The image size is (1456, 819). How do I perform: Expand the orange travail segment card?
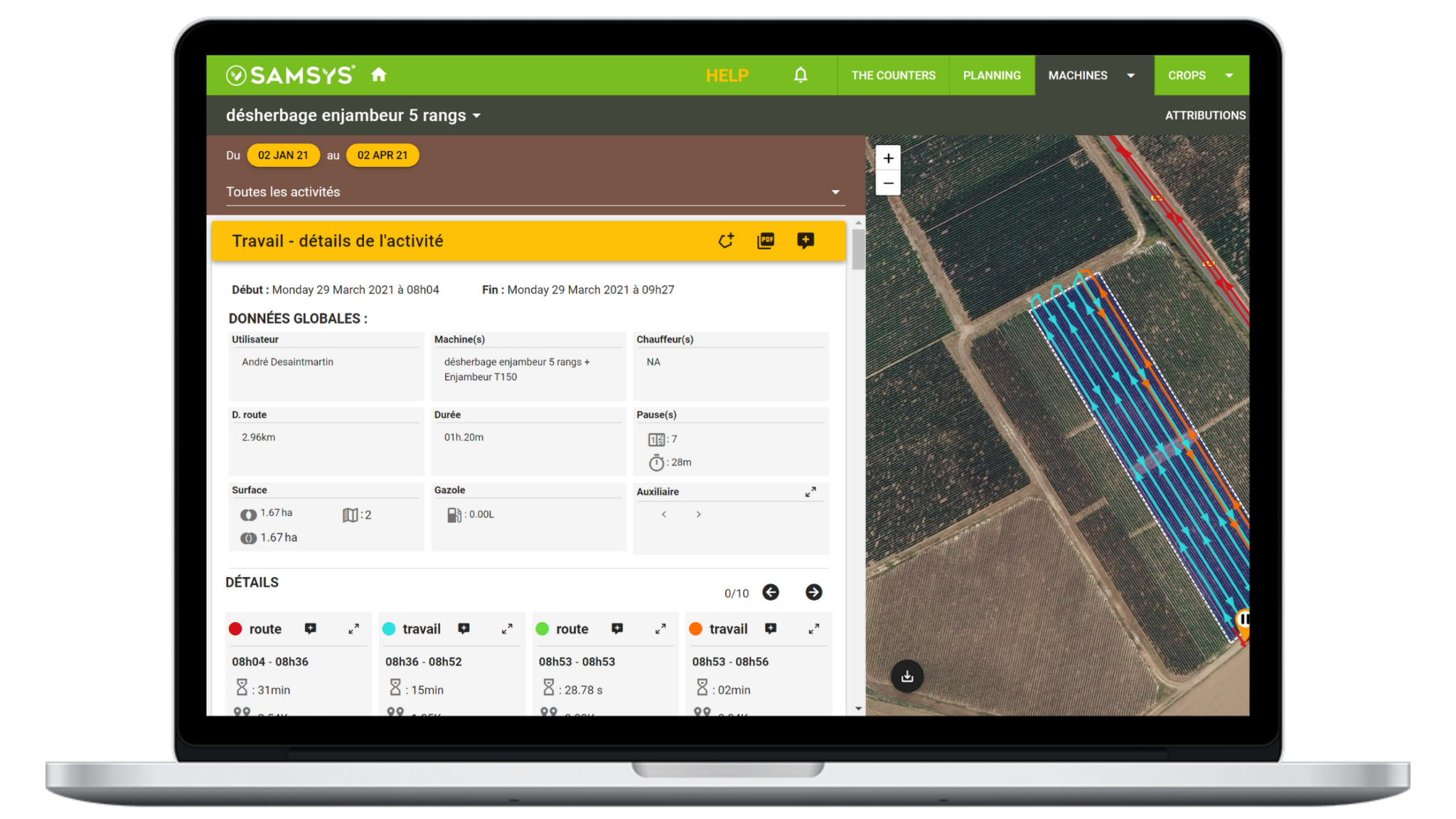pos(814,628)
